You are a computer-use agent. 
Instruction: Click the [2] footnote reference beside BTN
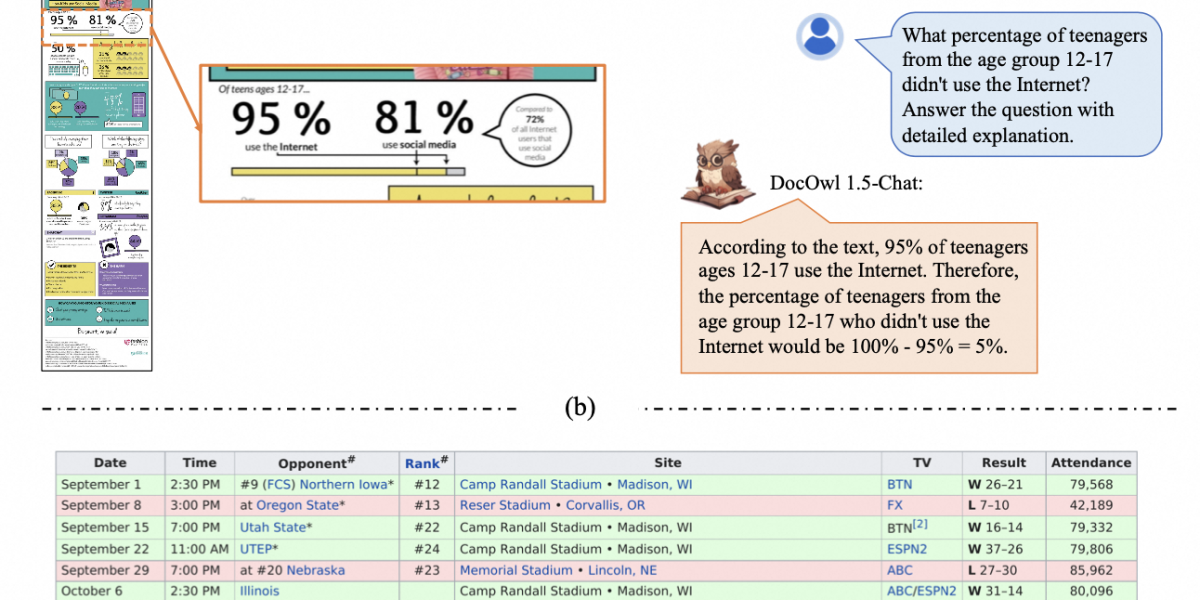pyautogui.click(x=920, y=525)
